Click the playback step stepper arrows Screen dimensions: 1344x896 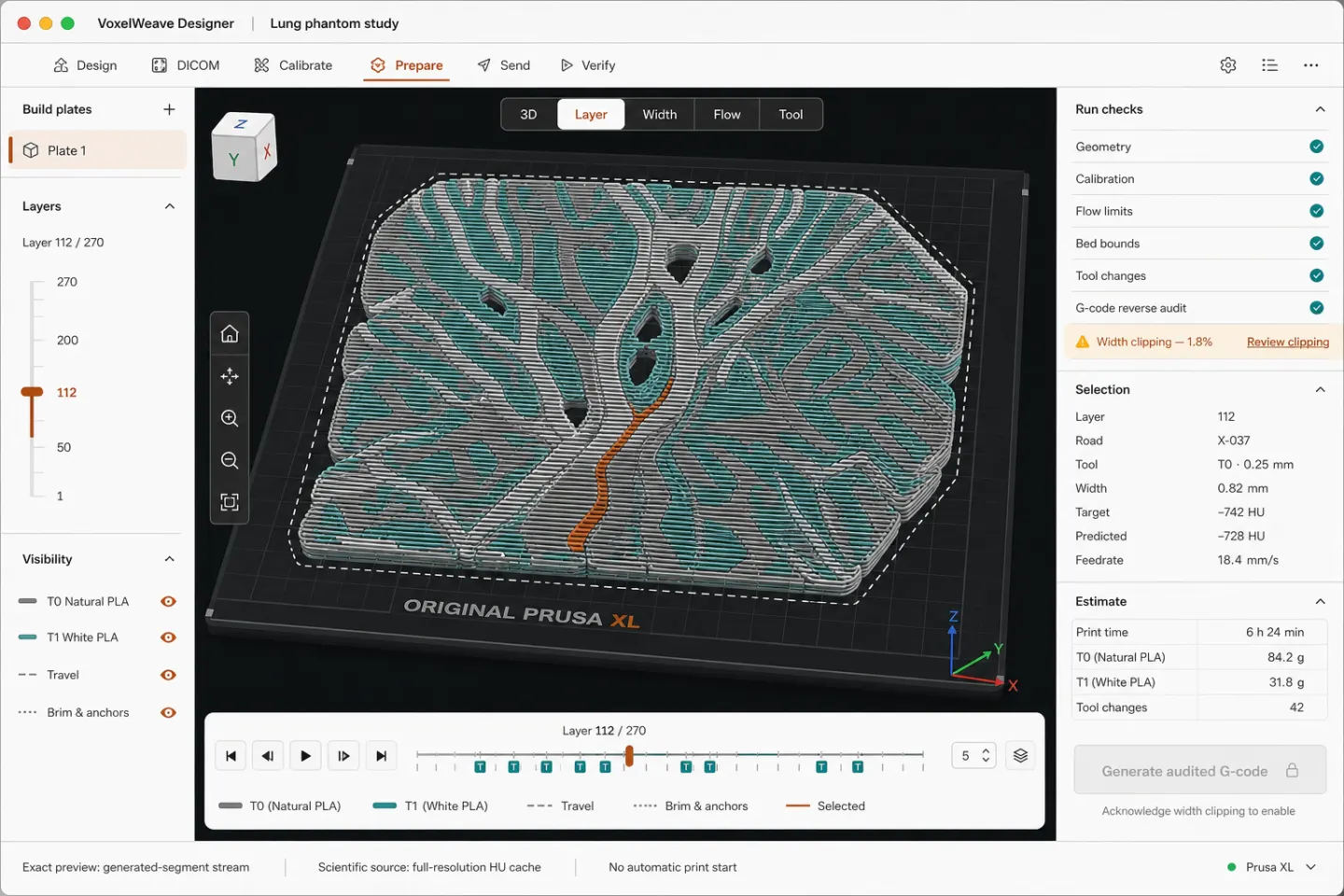(986, 756)
